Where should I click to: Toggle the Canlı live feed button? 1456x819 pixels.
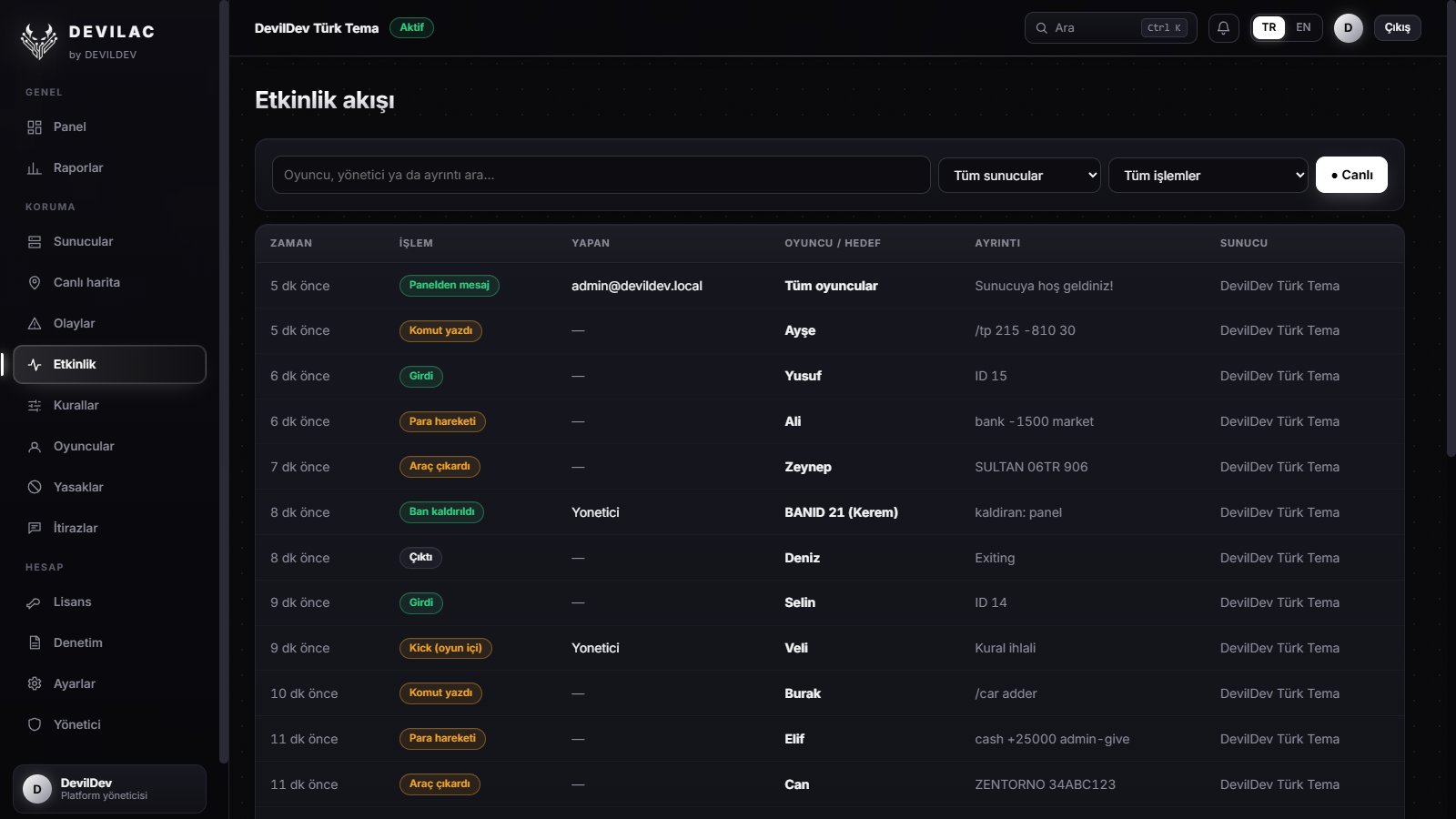click(1351, 175)
